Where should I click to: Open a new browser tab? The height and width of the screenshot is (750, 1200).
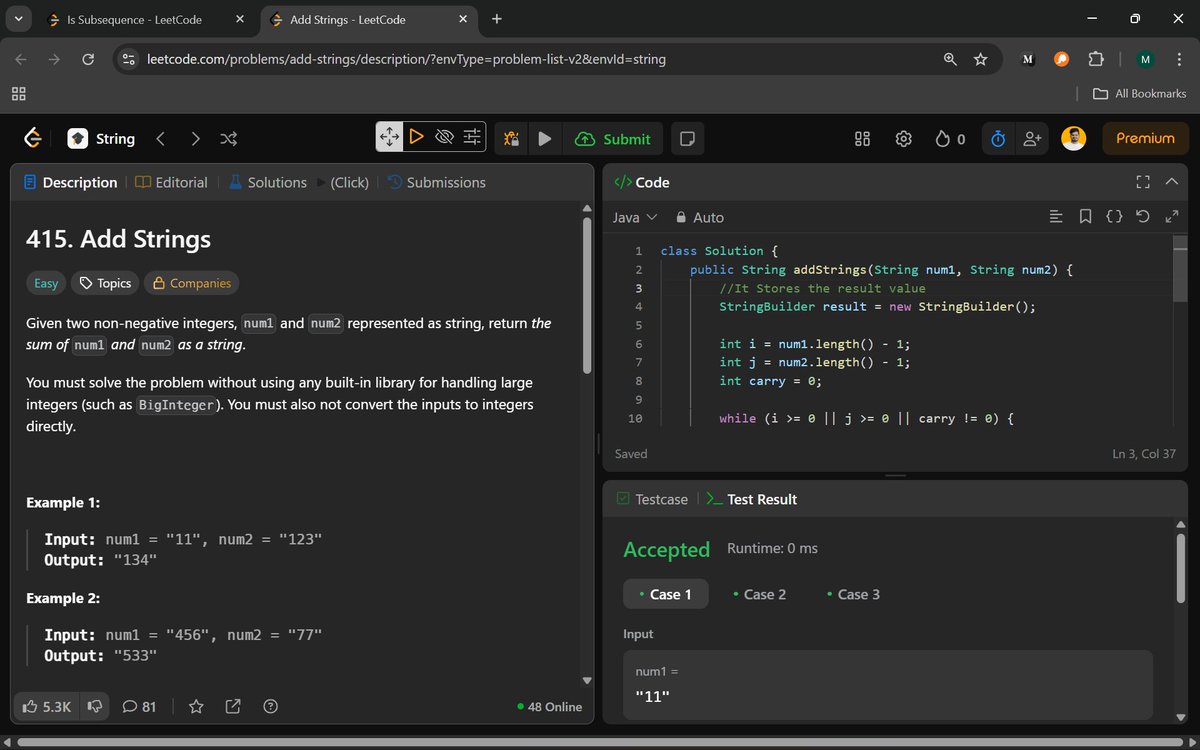pos(497,19)
